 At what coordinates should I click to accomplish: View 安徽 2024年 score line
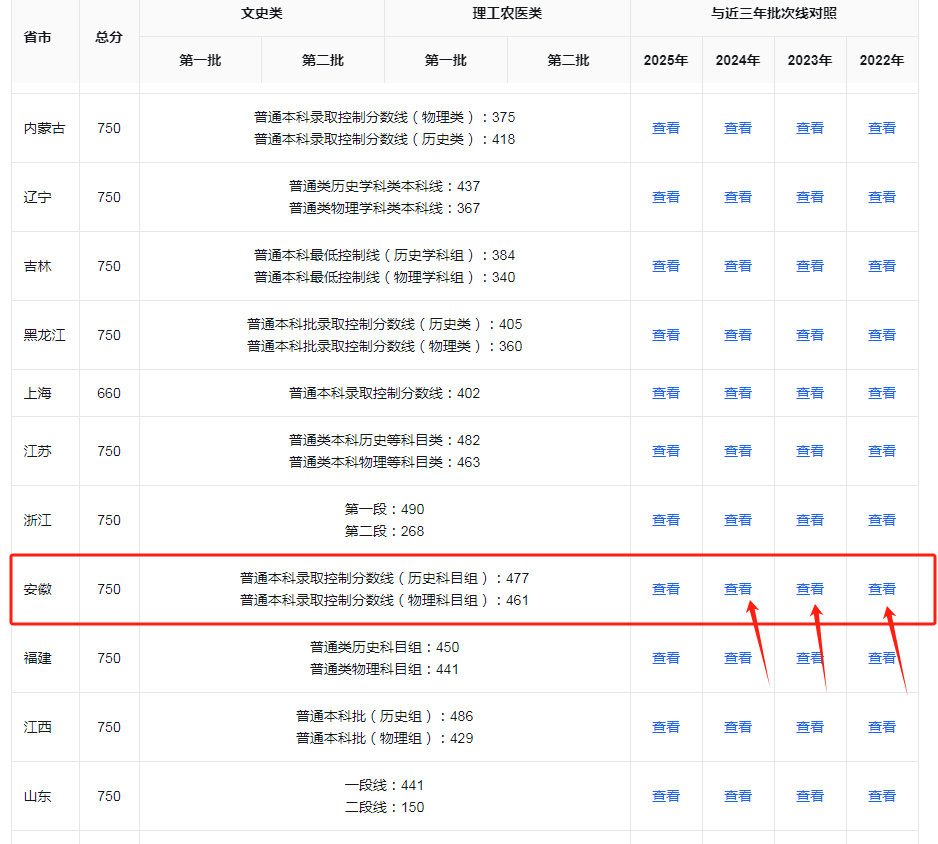[x=738, y=589]
